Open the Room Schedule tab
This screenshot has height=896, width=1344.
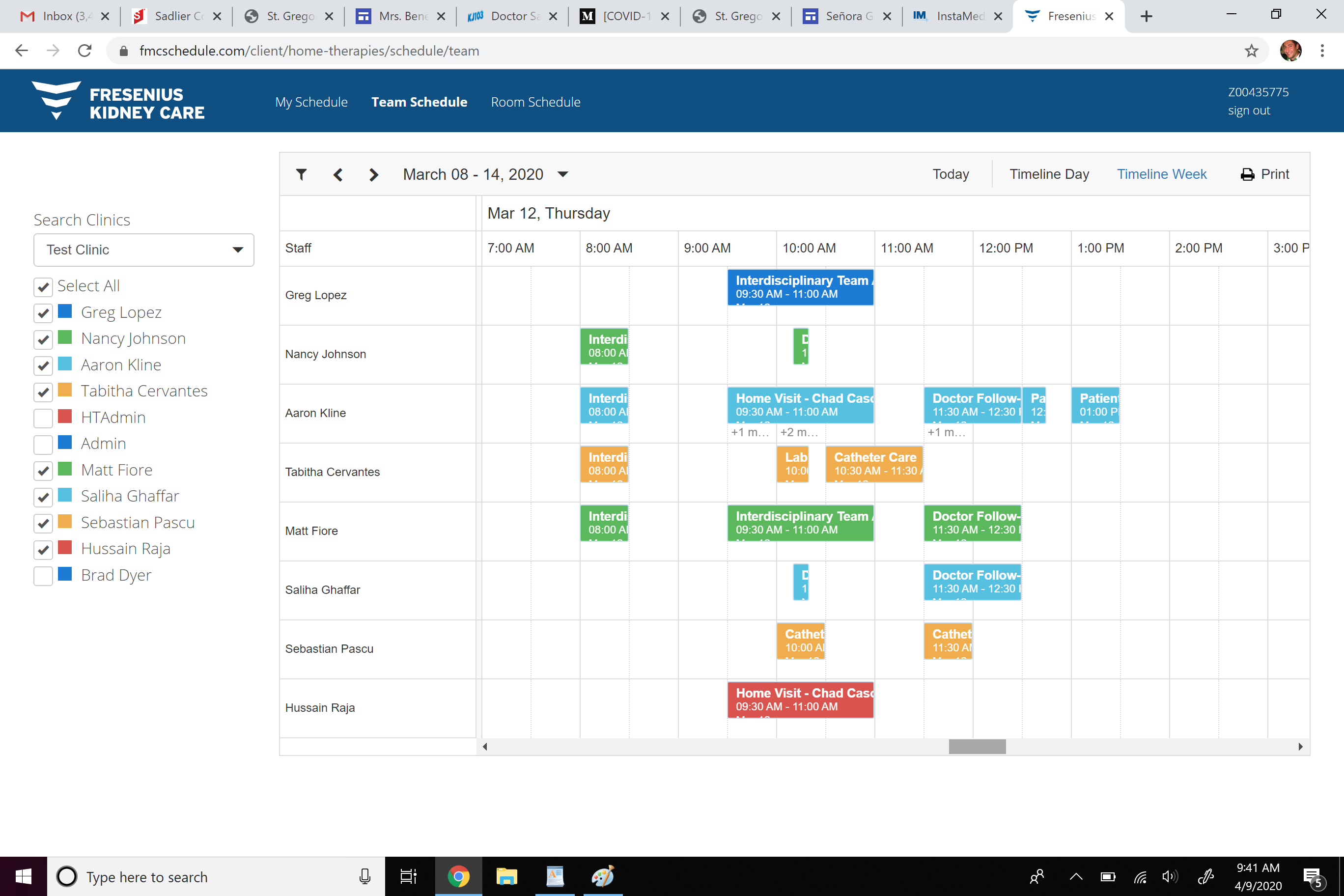[x=535, y=102]
